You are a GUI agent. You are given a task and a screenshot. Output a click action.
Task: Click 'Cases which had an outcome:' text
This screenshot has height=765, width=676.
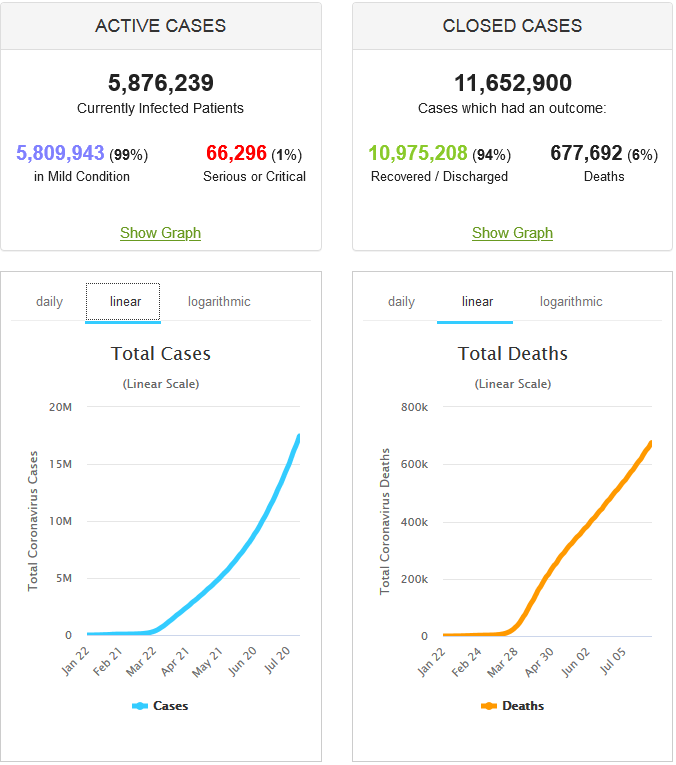pos(512,108)
